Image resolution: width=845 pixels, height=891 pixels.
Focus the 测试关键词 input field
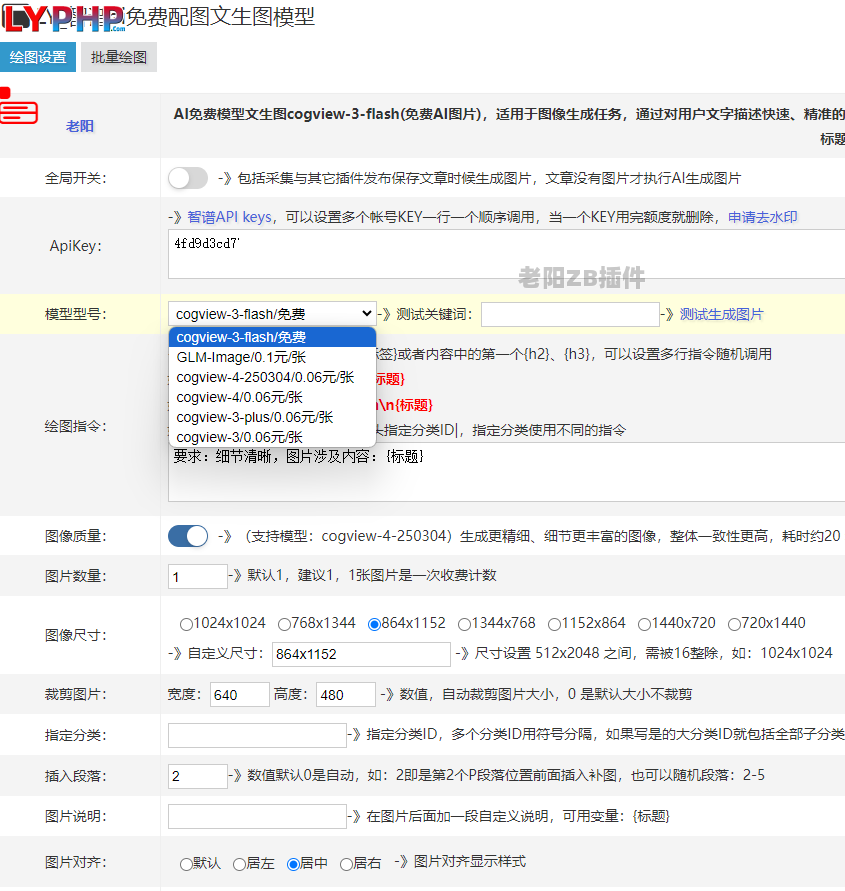[x=570, y=314]
